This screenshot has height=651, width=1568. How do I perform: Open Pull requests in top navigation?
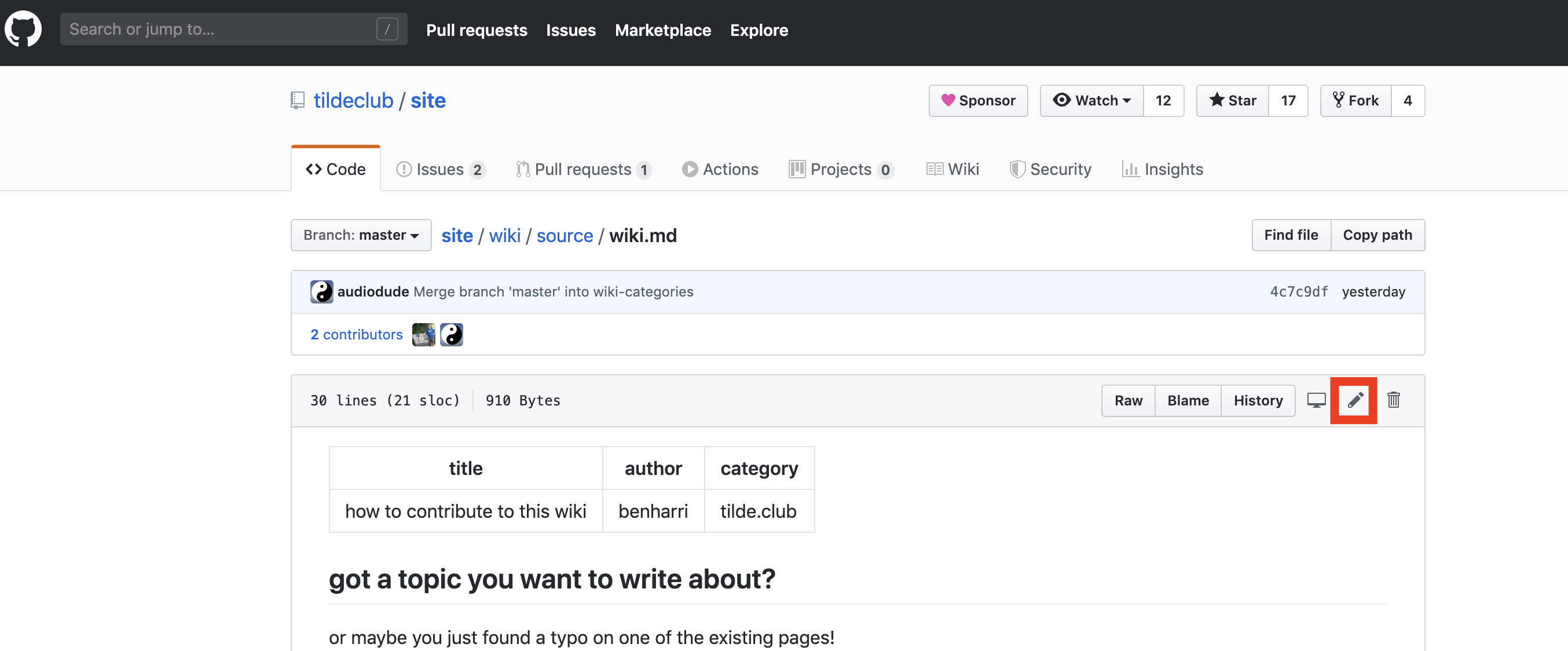pyautogui.click(x=477, y=30)
